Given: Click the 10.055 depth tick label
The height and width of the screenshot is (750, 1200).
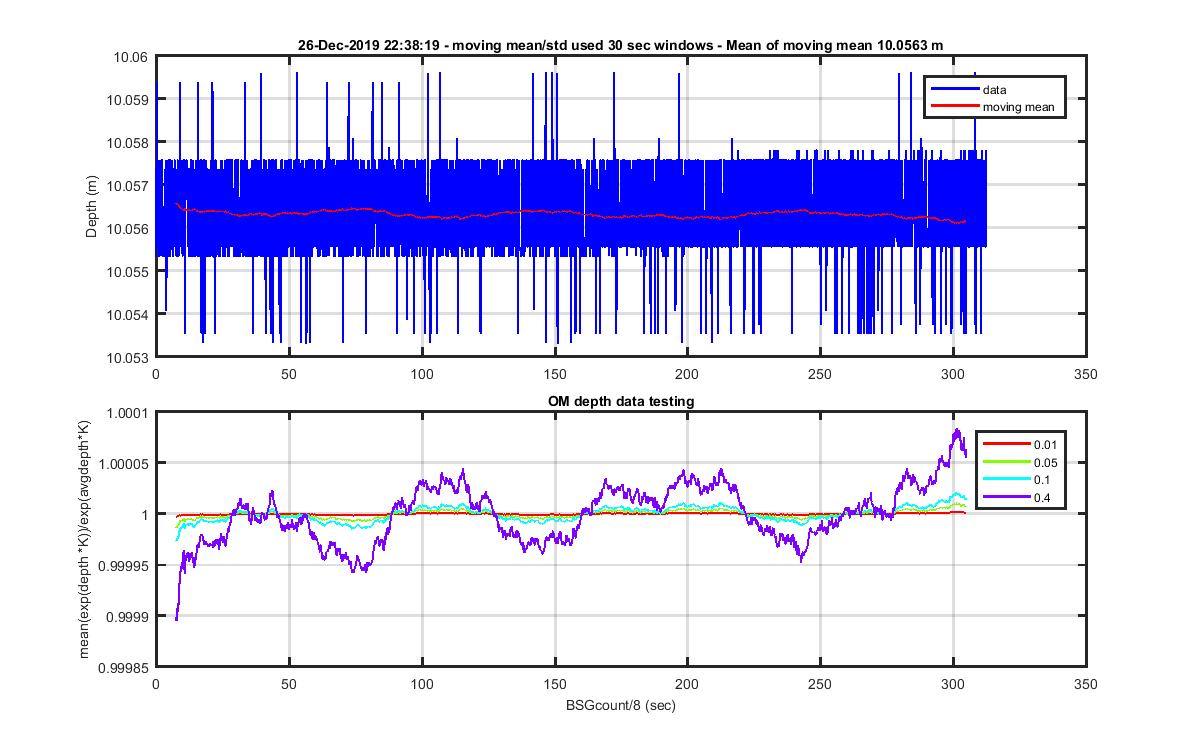Looking at the screenshot, I should tap(126, 272).
